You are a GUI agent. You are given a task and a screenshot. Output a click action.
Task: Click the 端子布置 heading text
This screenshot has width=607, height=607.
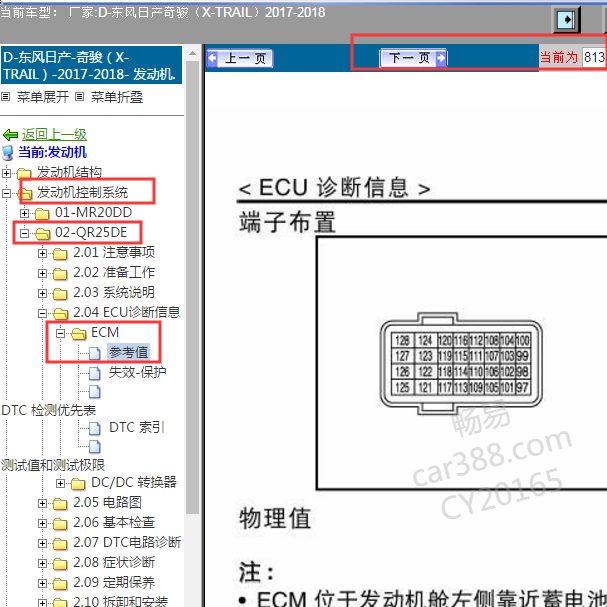point(287,222)
